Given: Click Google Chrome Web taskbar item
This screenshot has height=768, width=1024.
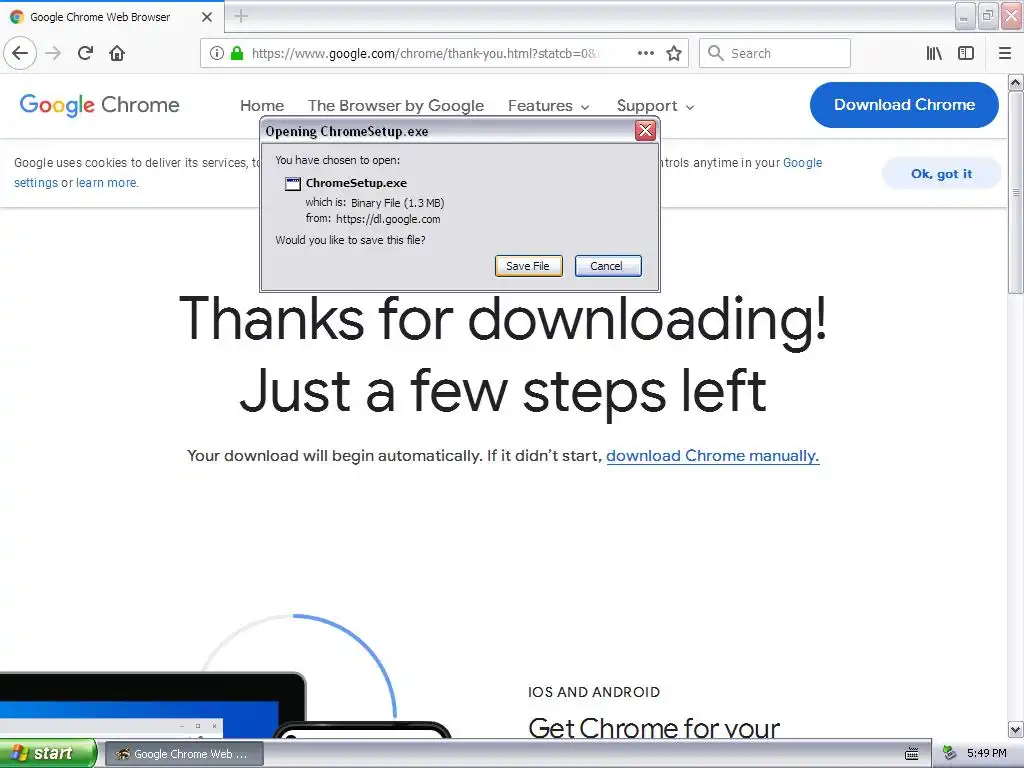Looking at the screenshot, I should (x=184, y=754).
